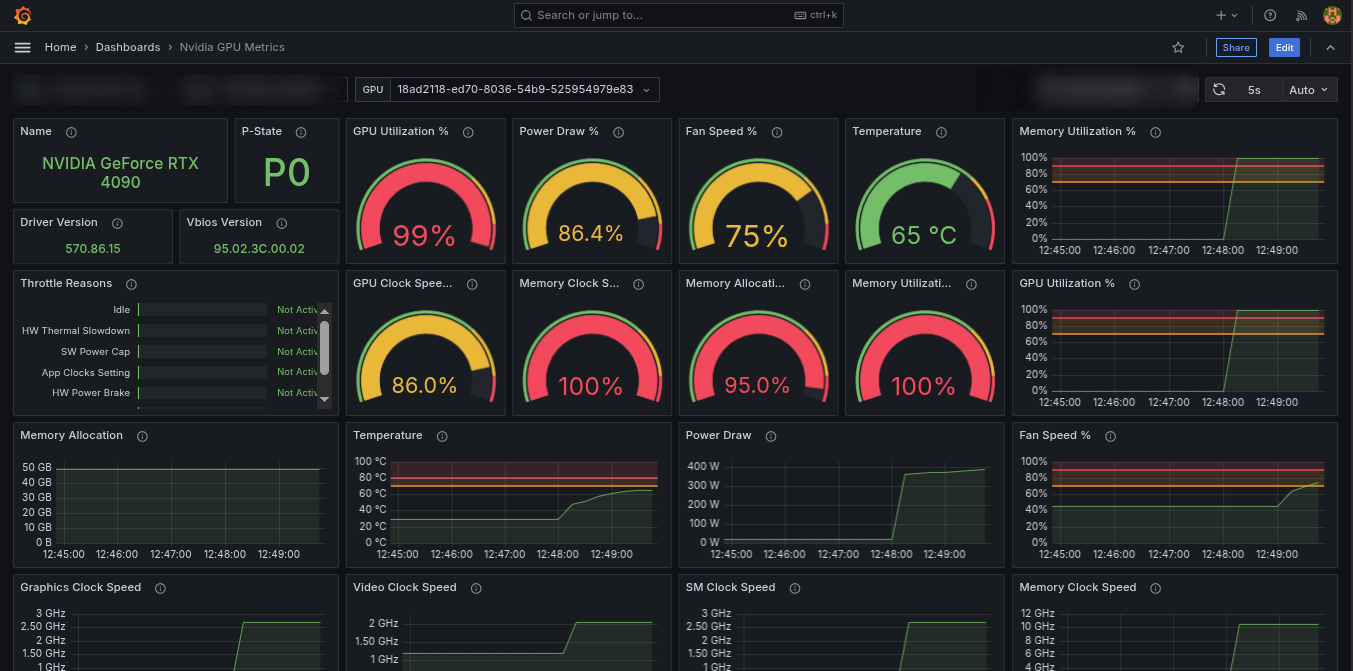
Task: Show info icon for Power Draw % gauge
Action: click(618, 132)
